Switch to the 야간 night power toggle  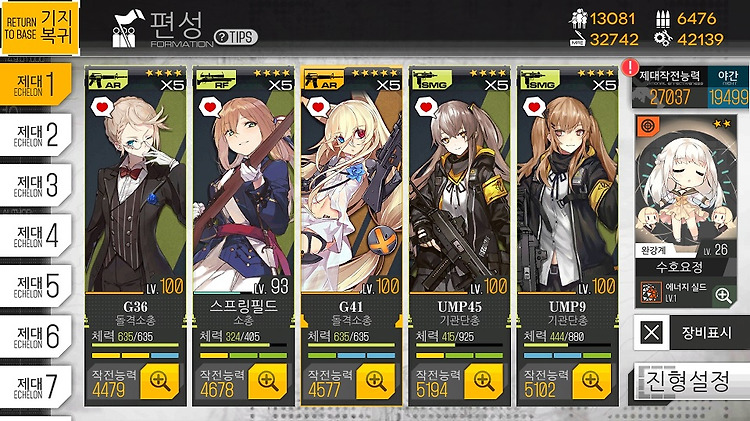[728, 88]
